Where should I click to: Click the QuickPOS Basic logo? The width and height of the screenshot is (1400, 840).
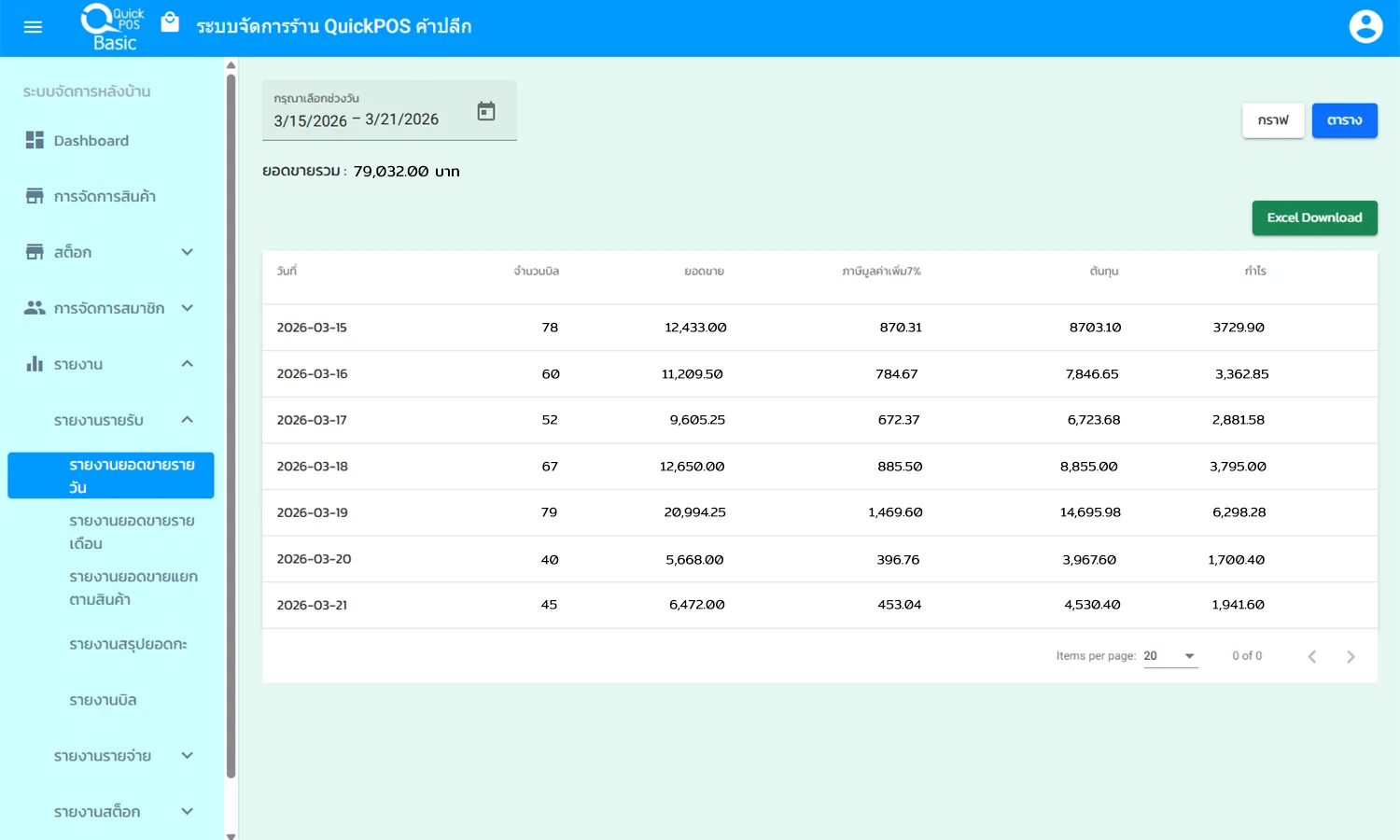(x=113, y=27)
